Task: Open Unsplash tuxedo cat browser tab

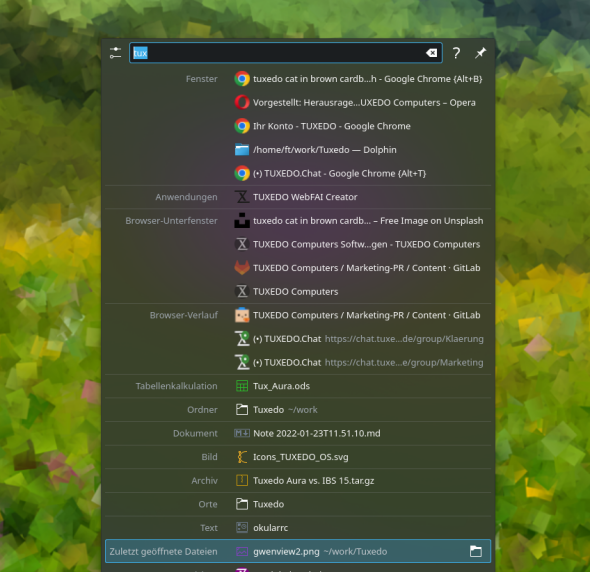Action: coord(298,221)
